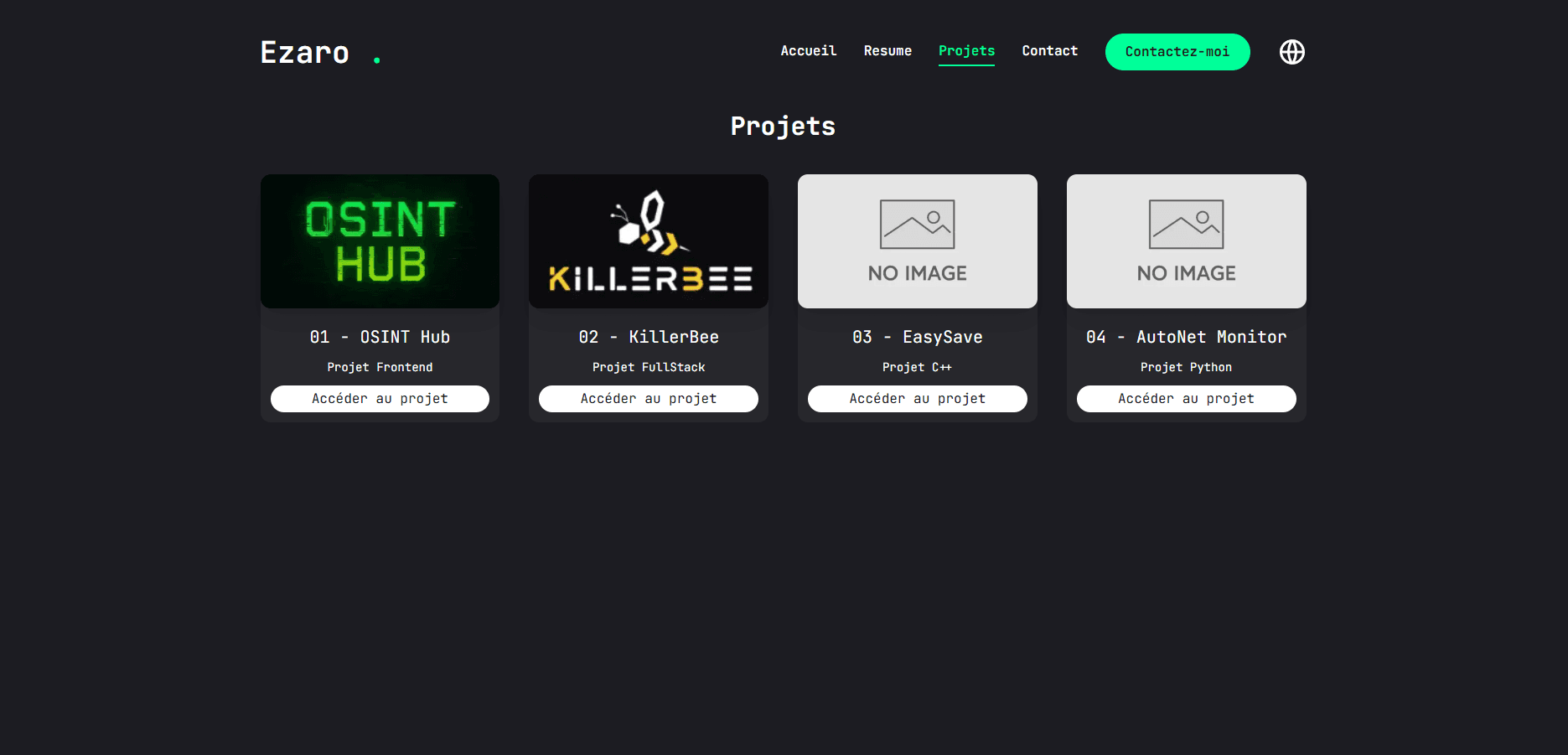This screenshot has height=755, width=1568.
Task: Click the NO IMAGE placeholder icon on AutoNet Monitor card
Action: point(1186,225)
